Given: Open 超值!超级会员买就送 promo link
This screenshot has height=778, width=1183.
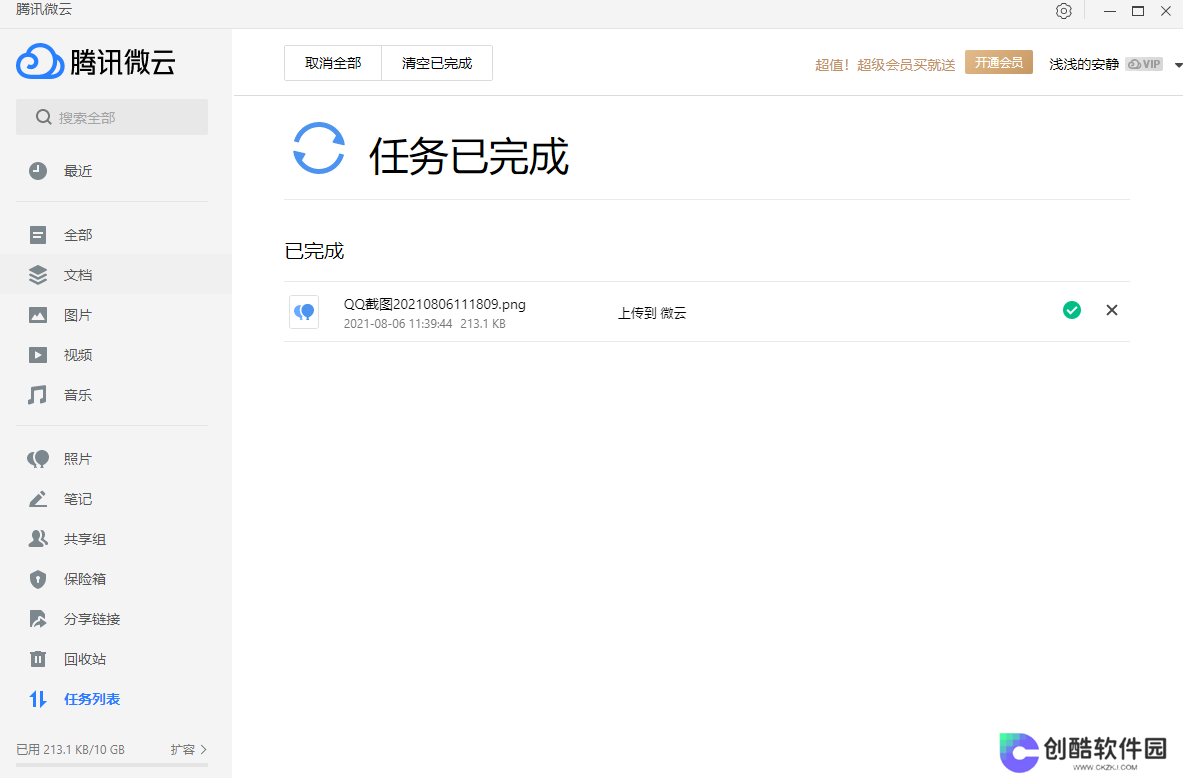Looking at the screenshot, I should pyautogui.click(x=884, y=65).
